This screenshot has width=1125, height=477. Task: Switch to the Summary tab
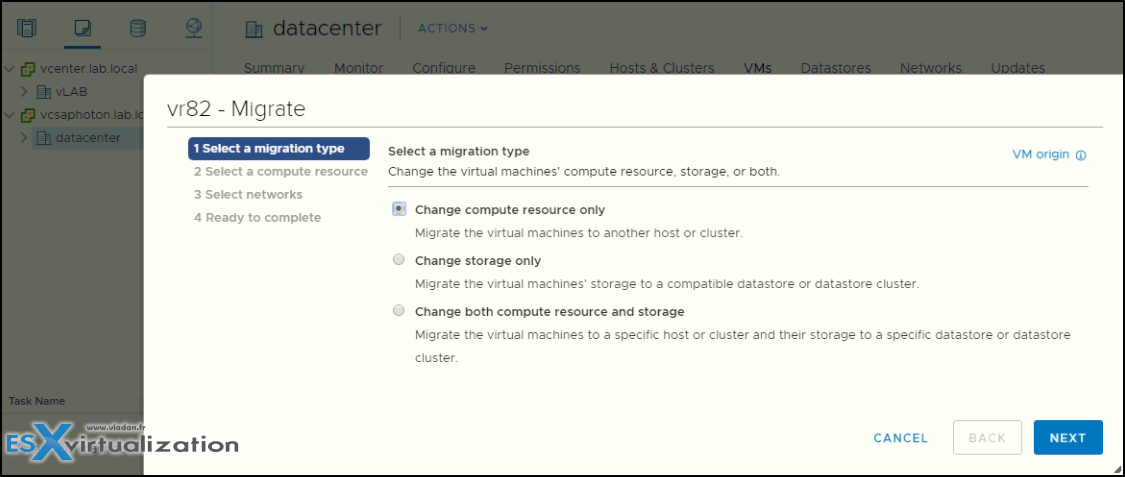point(274,68)
